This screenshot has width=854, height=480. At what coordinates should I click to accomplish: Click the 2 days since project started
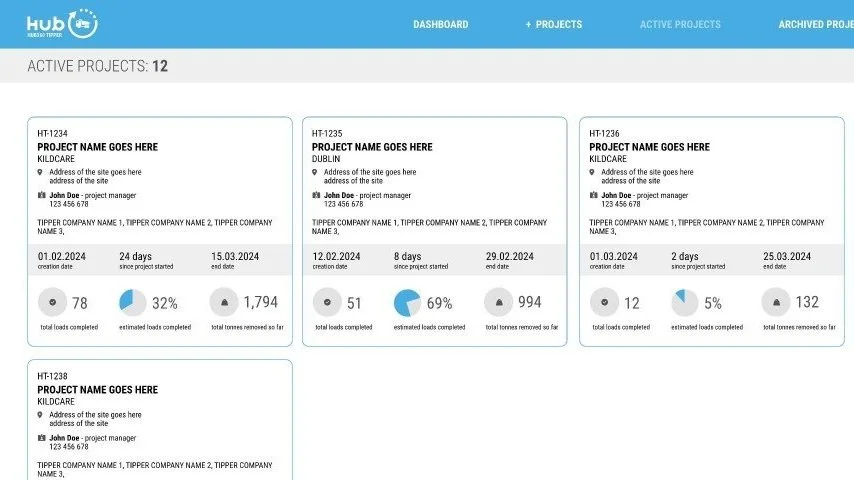click(685, 257)
